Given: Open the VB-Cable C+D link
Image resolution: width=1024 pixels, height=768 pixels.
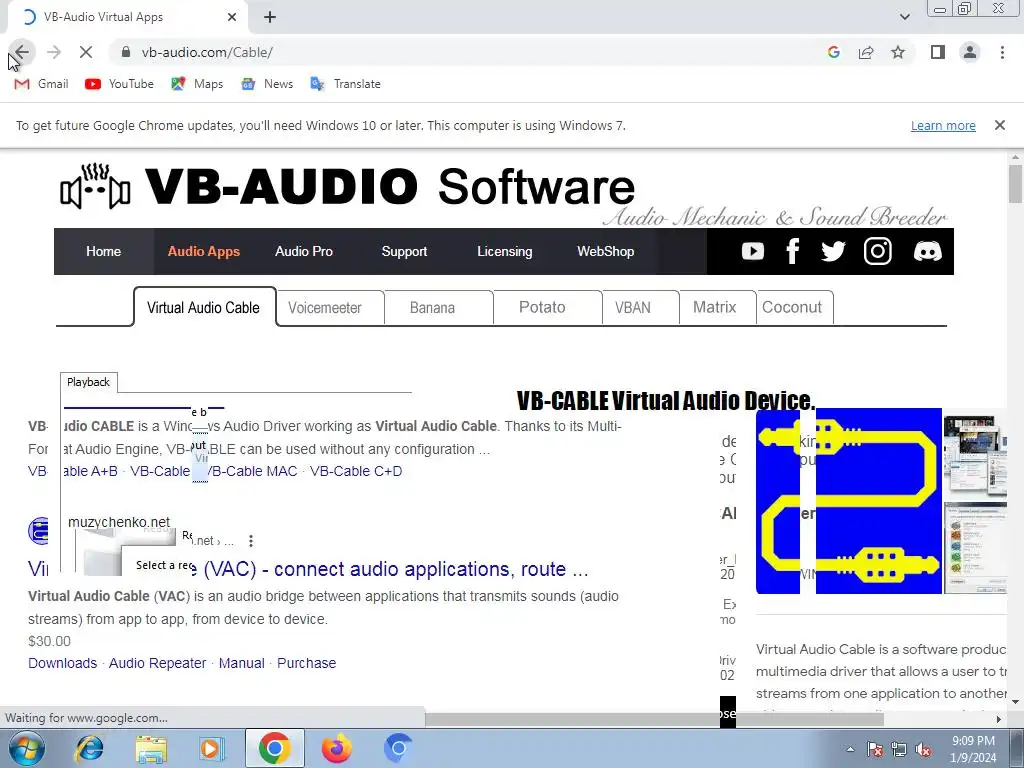Looking at the screenshot, I should (x=356, y=471).
